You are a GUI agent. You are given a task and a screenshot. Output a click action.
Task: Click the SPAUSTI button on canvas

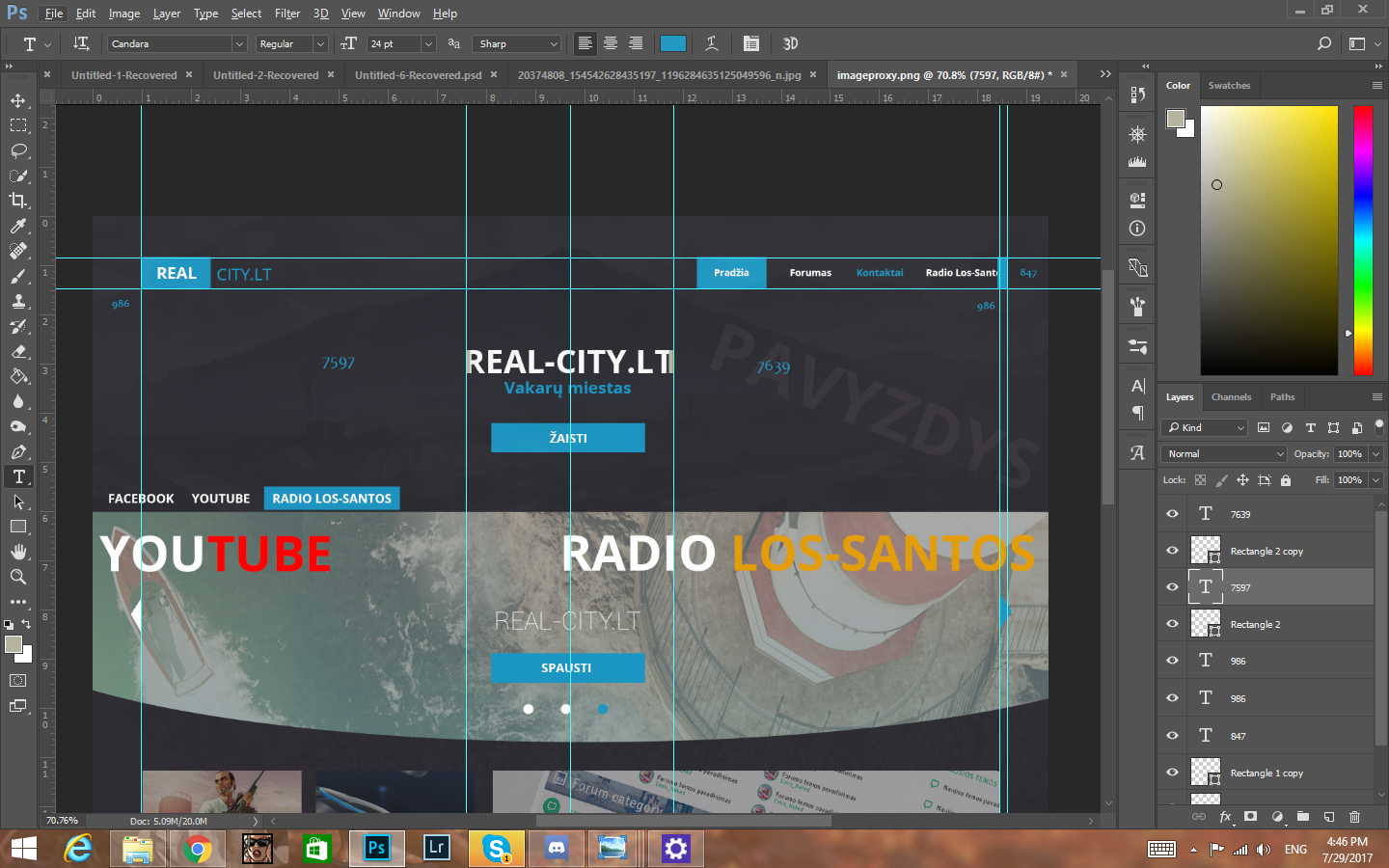[x=567, y=667]
